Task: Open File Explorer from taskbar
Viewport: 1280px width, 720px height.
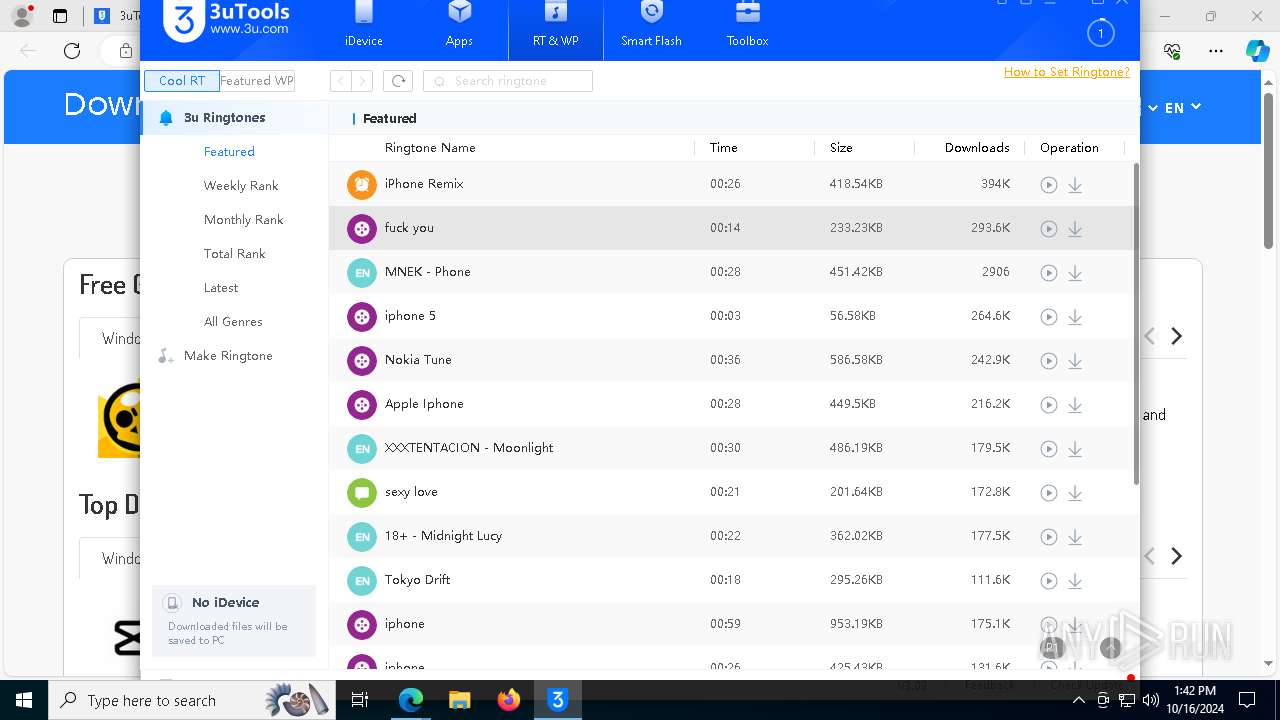Action: [460, 700]
